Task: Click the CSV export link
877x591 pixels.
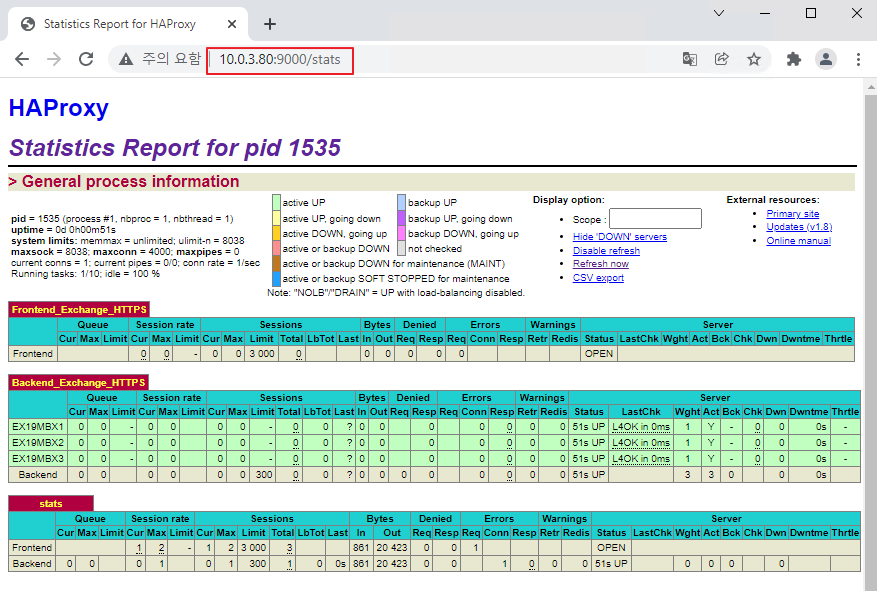Action: point(598,278)
